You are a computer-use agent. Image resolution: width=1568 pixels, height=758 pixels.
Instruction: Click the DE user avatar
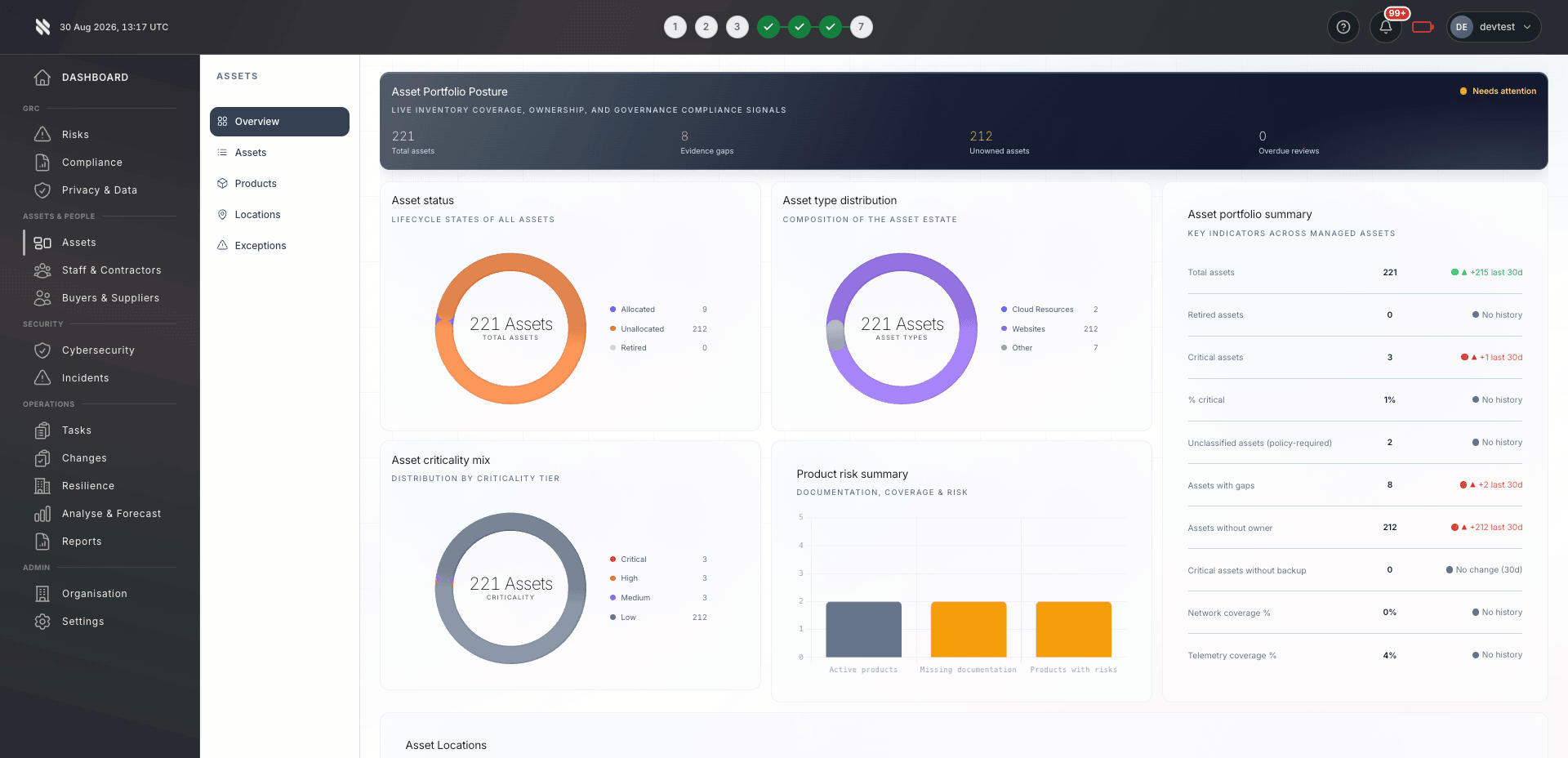click(x=1461, y=27)
